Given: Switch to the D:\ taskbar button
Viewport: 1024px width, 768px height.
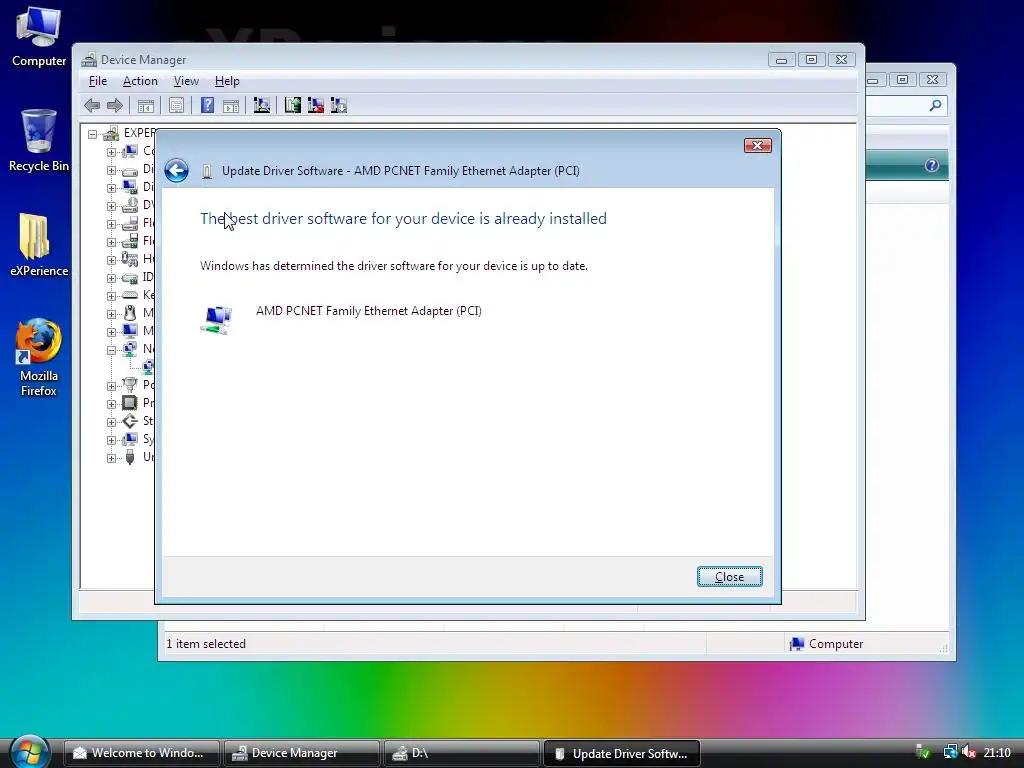Looking at the screenshot, I should pos(462,753).
